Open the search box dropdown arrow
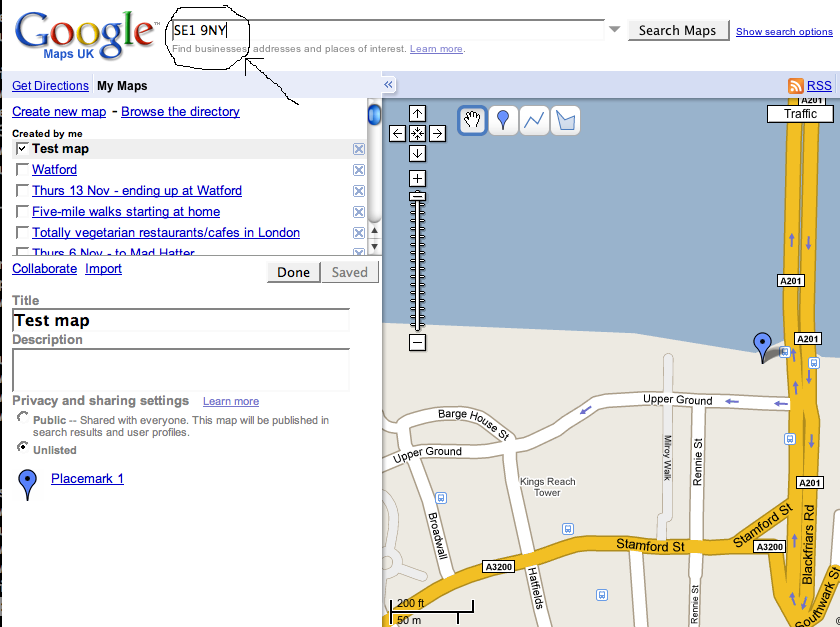Image resolution: width=840 pixels, height=627 pixels. (614, 30)
